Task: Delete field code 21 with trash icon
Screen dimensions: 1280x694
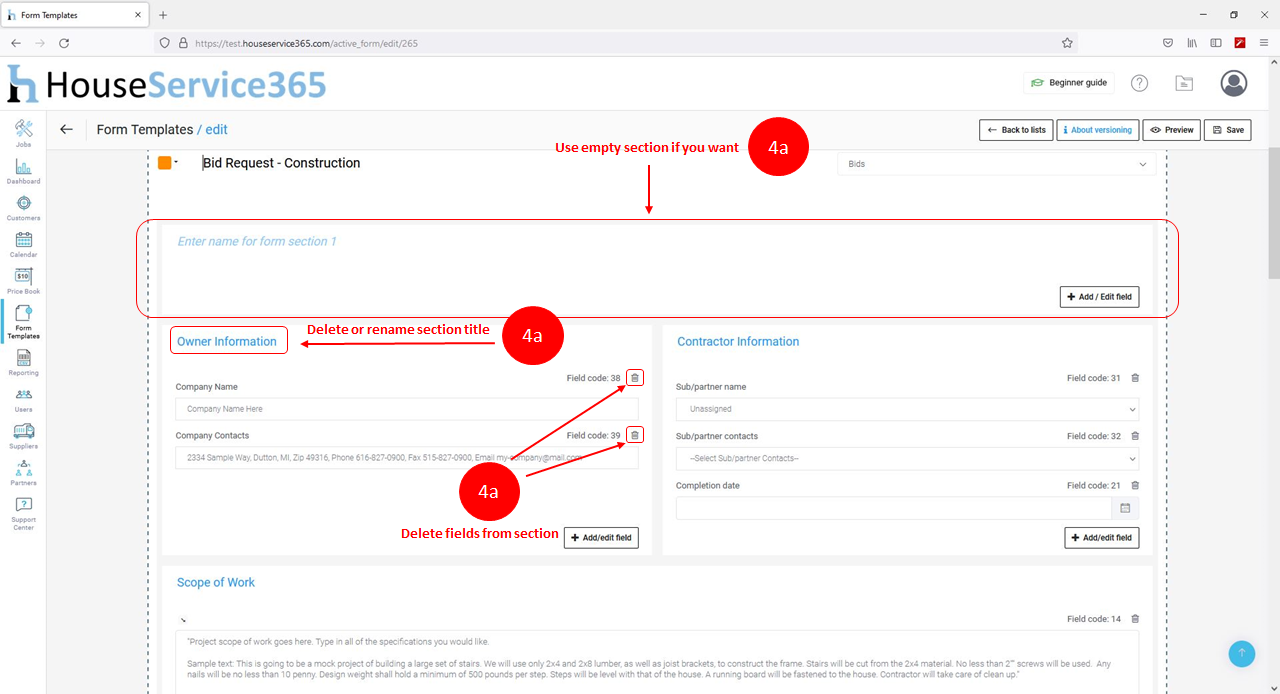Action: pos(1134,485)
